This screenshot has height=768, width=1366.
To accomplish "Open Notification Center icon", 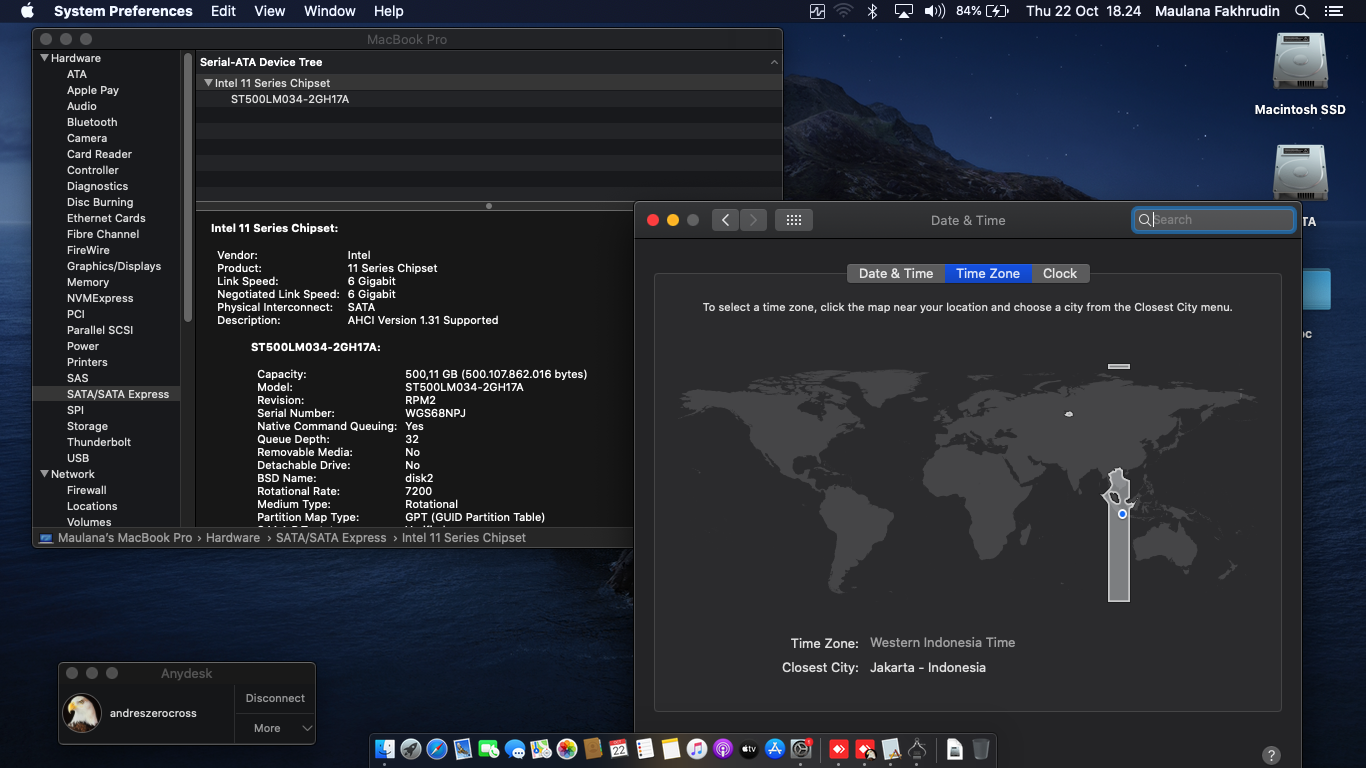I will click(1333, 11).
